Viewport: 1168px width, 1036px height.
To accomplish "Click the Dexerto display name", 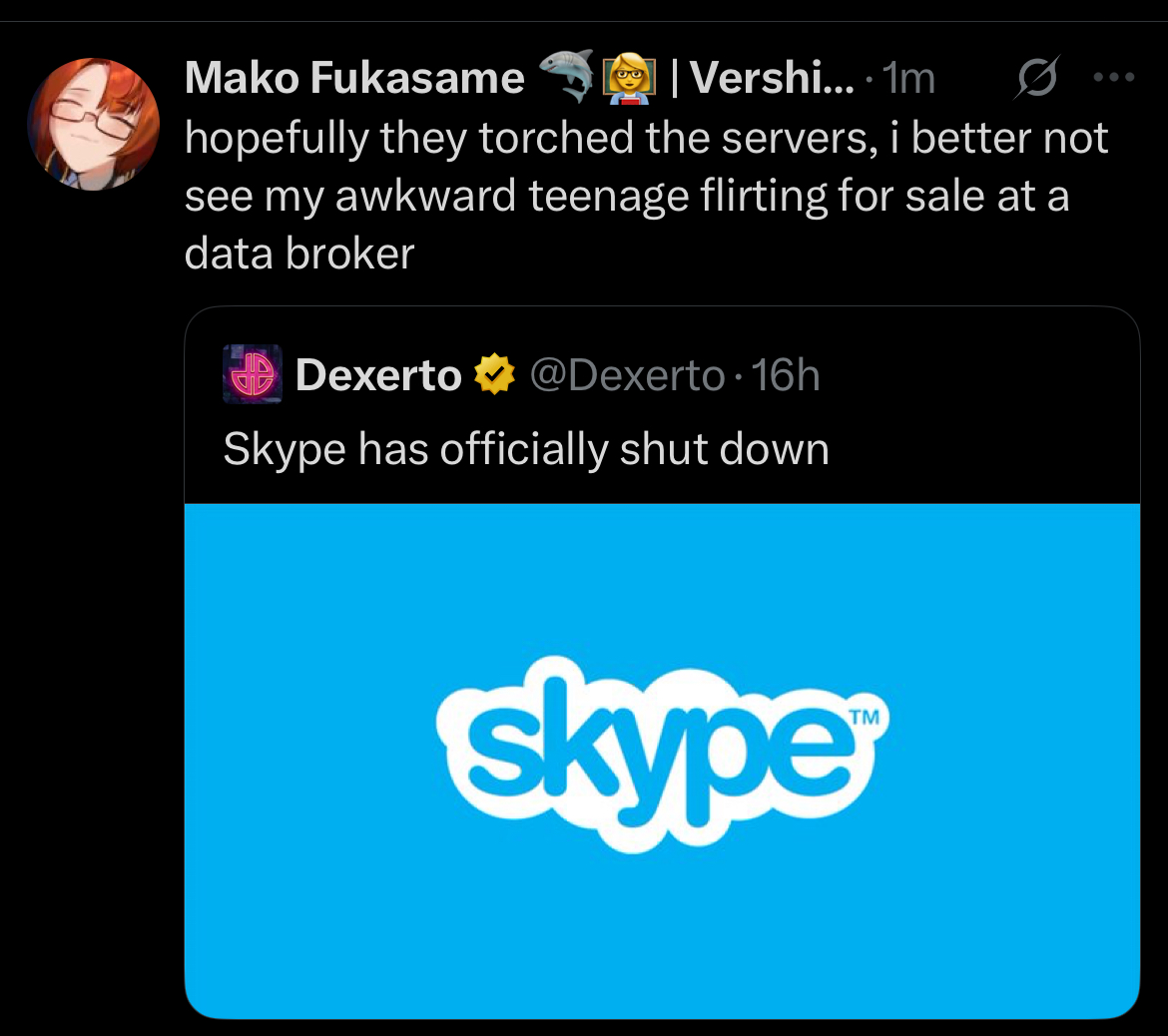I will click(378, 375).
